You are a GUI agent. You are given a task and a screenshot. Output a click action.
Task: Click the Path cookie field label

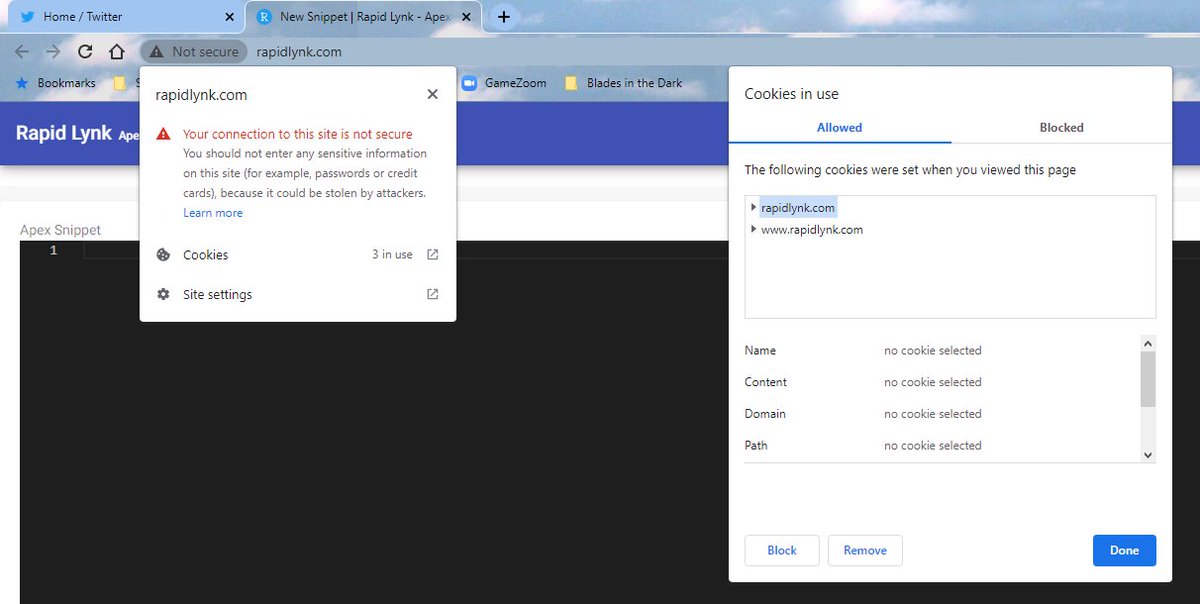[x=756, y=446]
